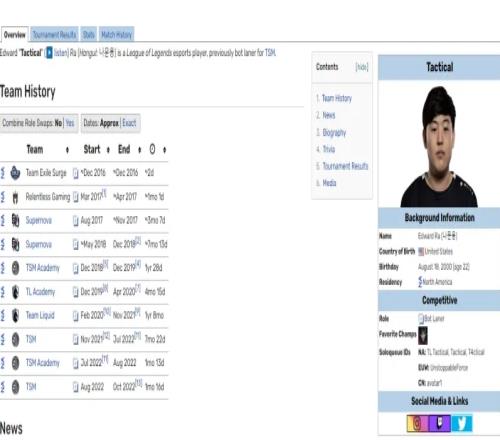Click favorite champion portrait icon

423,335
